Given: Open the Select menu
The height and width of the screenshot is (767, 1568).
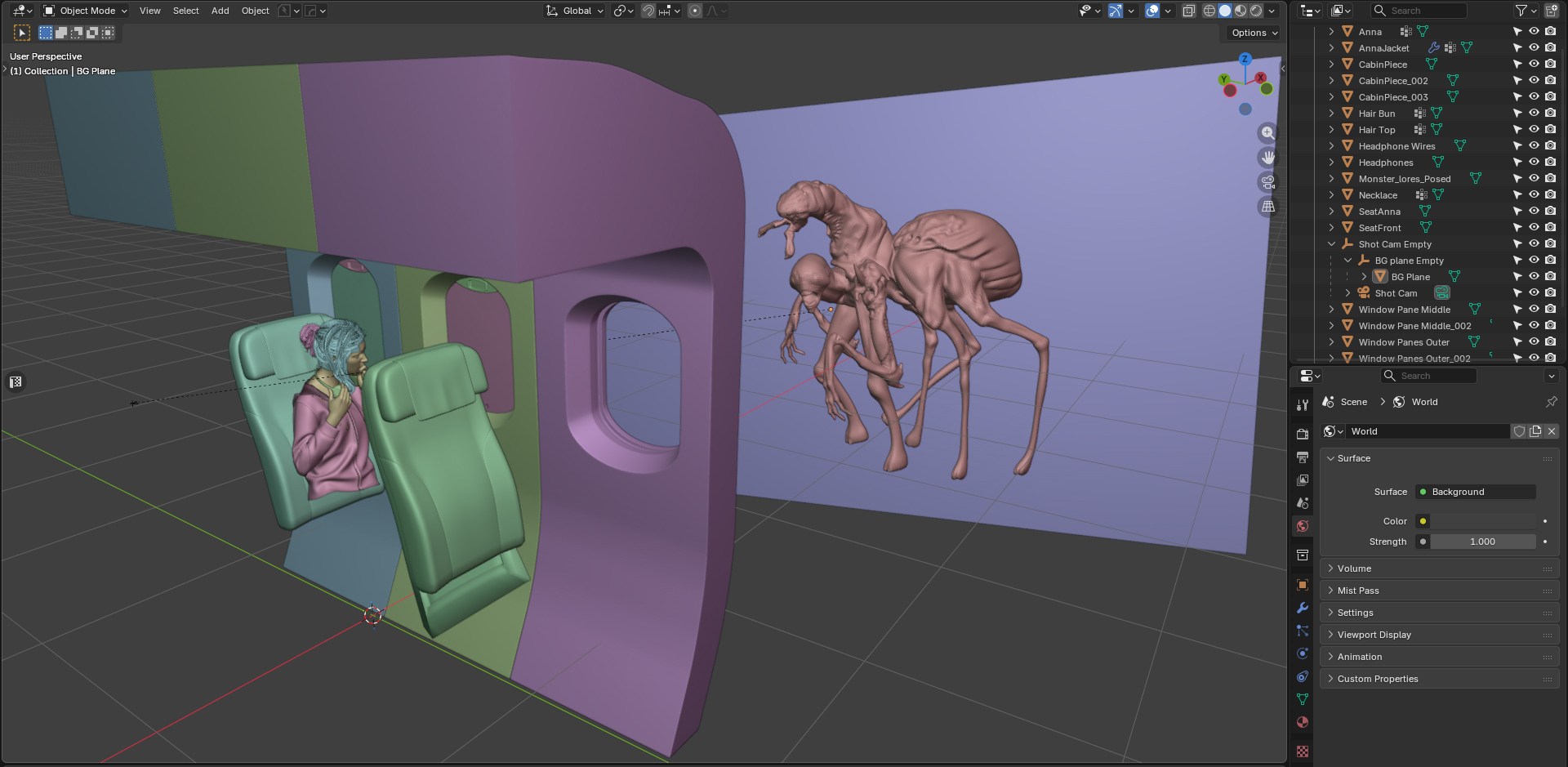Looking at the screenshot, I should click(x=185, y=11).
